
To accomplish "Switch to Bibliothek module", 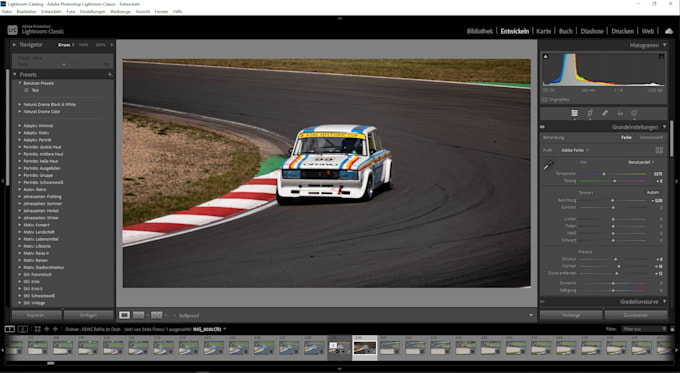I will (480, 31).
